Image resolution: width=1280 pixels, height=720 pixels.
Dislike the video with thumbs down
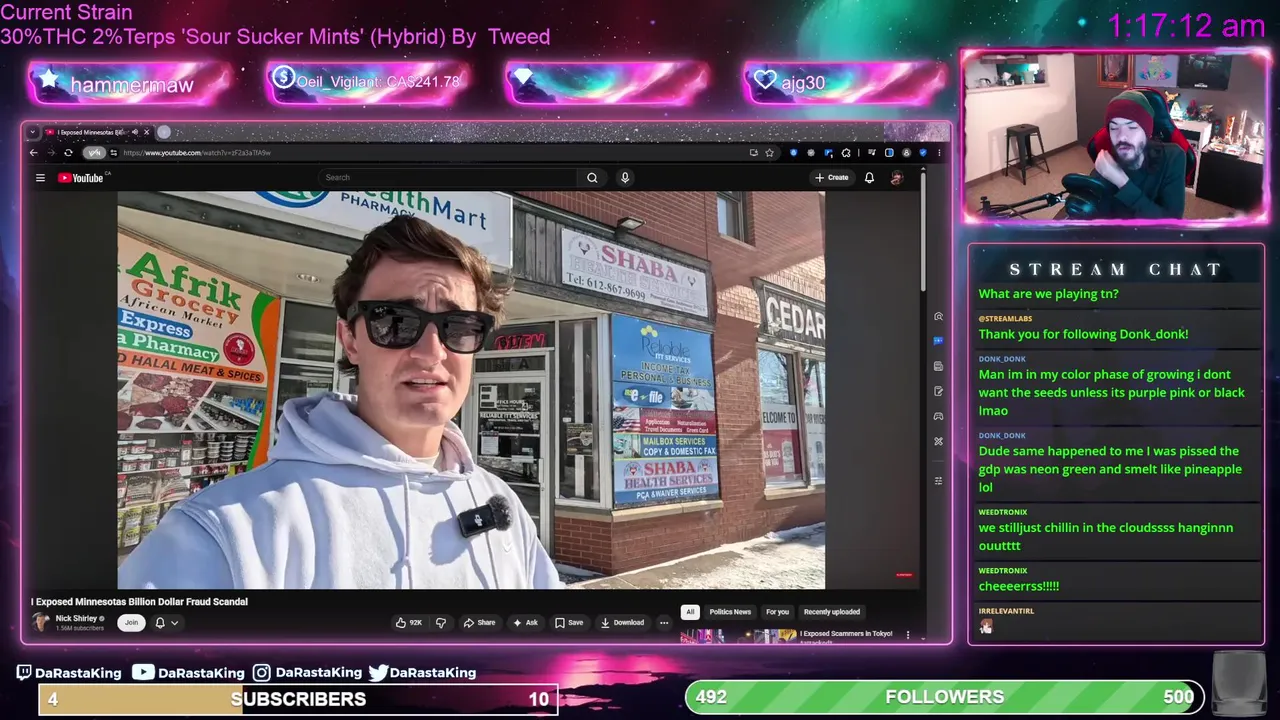coord(441,623)
